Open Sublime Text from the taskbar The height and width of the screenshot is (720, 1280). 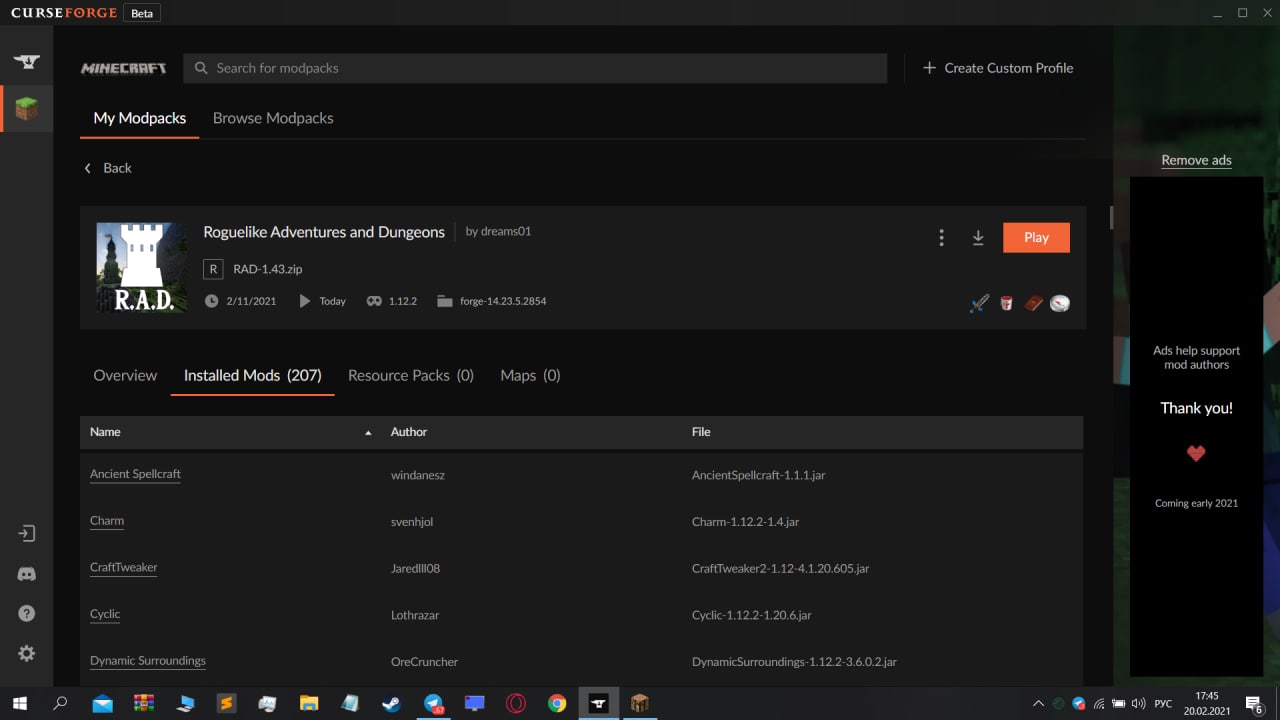(x=227, y=703)
